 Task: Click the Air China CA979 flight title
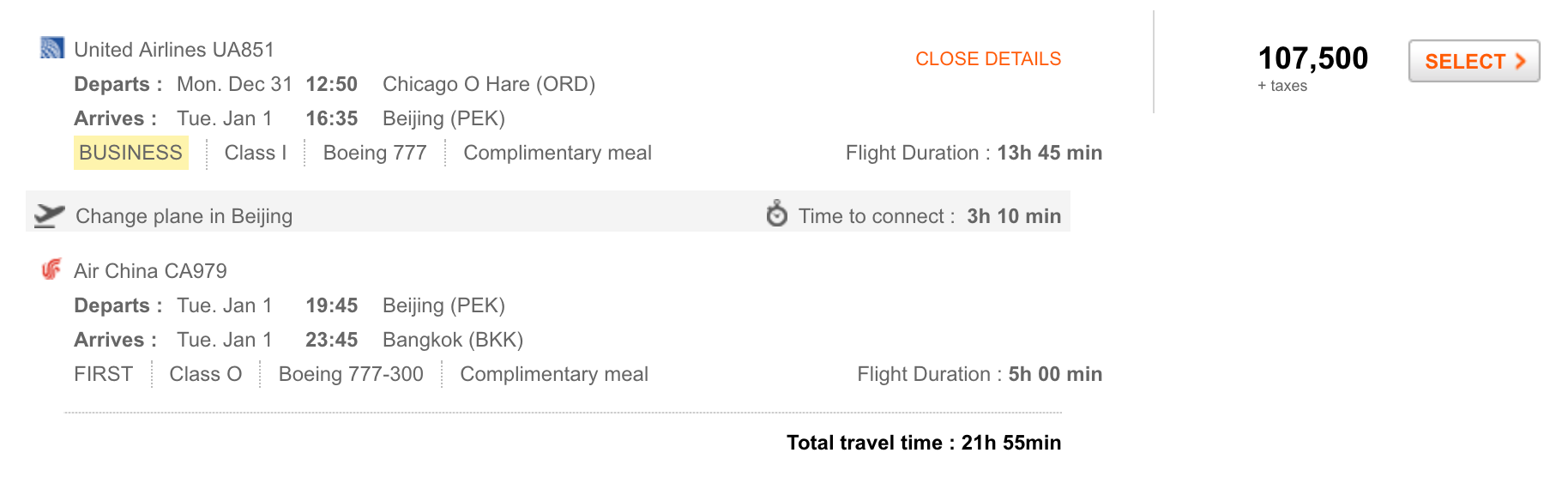(x=150, y=271)
